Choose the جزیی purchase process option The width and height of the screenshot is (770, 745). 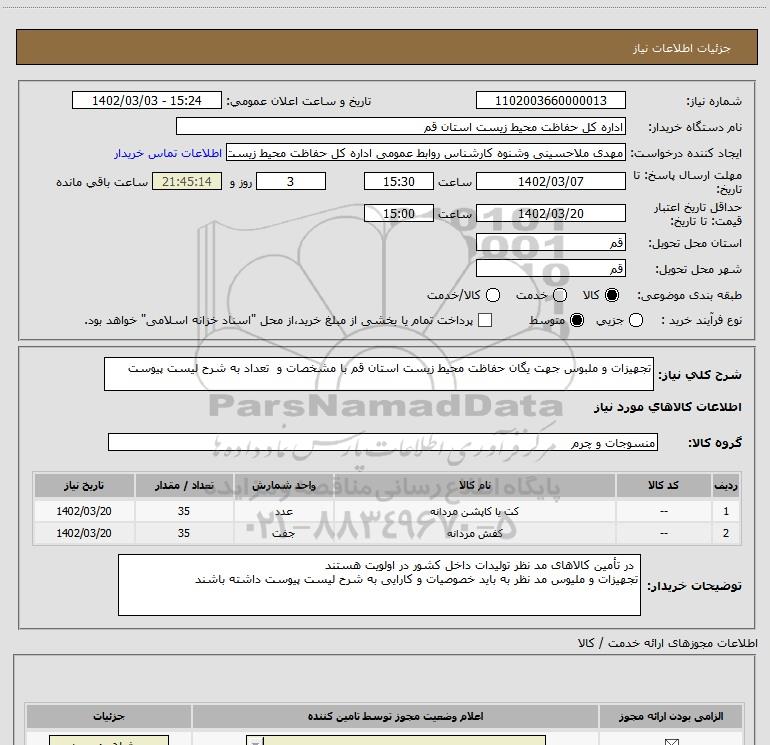[636, 320]
